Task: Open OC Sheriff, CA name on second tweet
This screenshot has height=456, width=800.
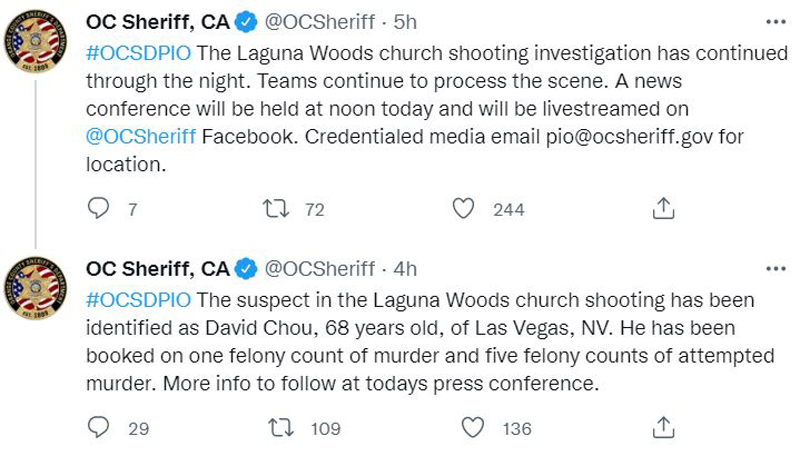Action: (x=158, y=269)
